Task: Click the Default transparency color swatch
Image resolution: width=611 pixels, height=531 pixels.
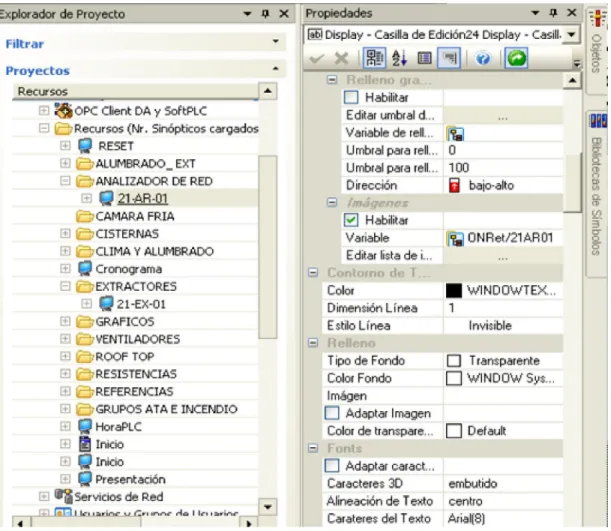Action: pos(454,431)
